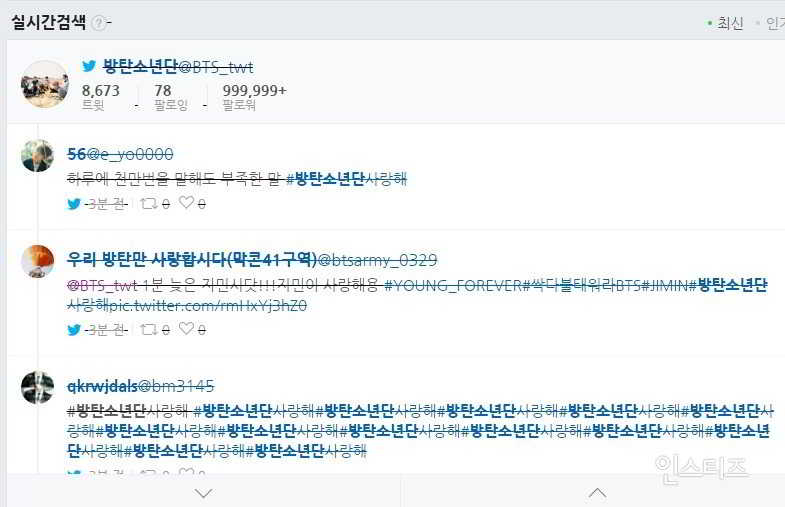The width and height of the screenshot is (785, 507).
Task: Click the help question mark beside 실시간검색
Action: (x=99, y=23)
